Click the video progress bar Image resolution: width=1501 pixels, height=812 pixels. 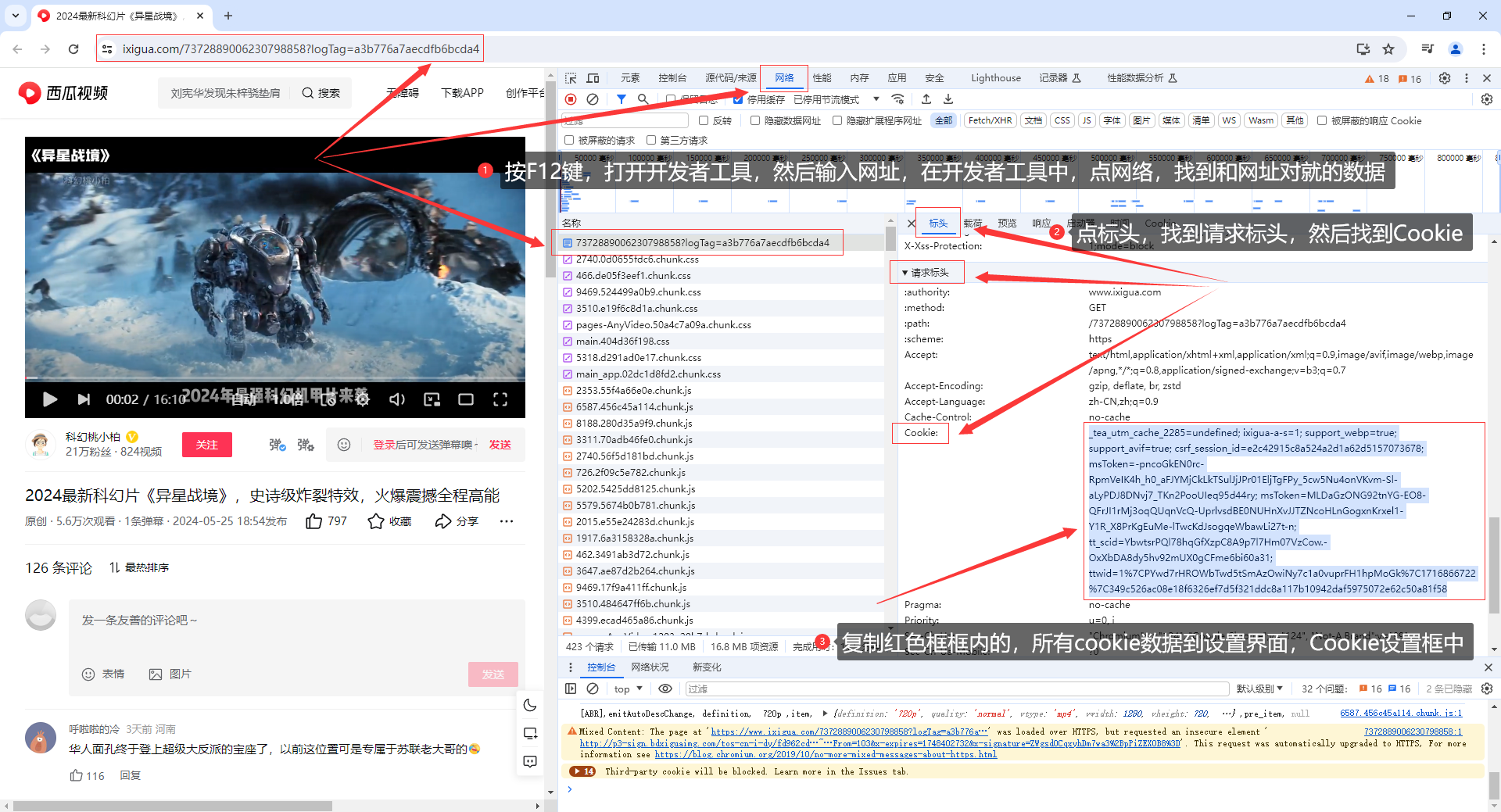tap(275, 377)
